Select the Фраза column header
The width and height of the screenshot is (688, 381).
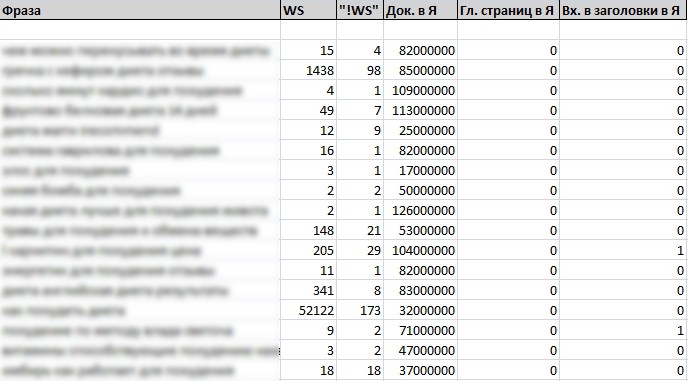point(140,10)
